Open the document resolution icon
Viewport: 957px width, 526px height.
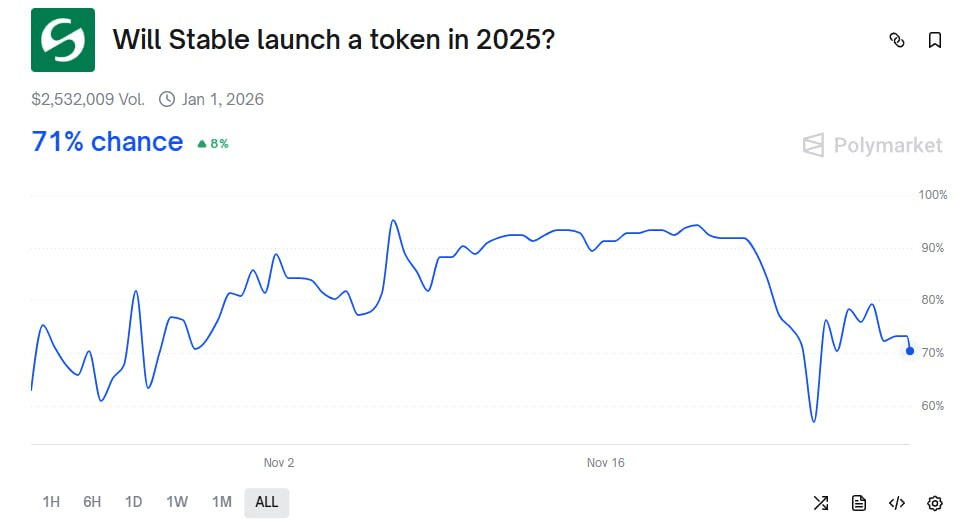(859, 502)
